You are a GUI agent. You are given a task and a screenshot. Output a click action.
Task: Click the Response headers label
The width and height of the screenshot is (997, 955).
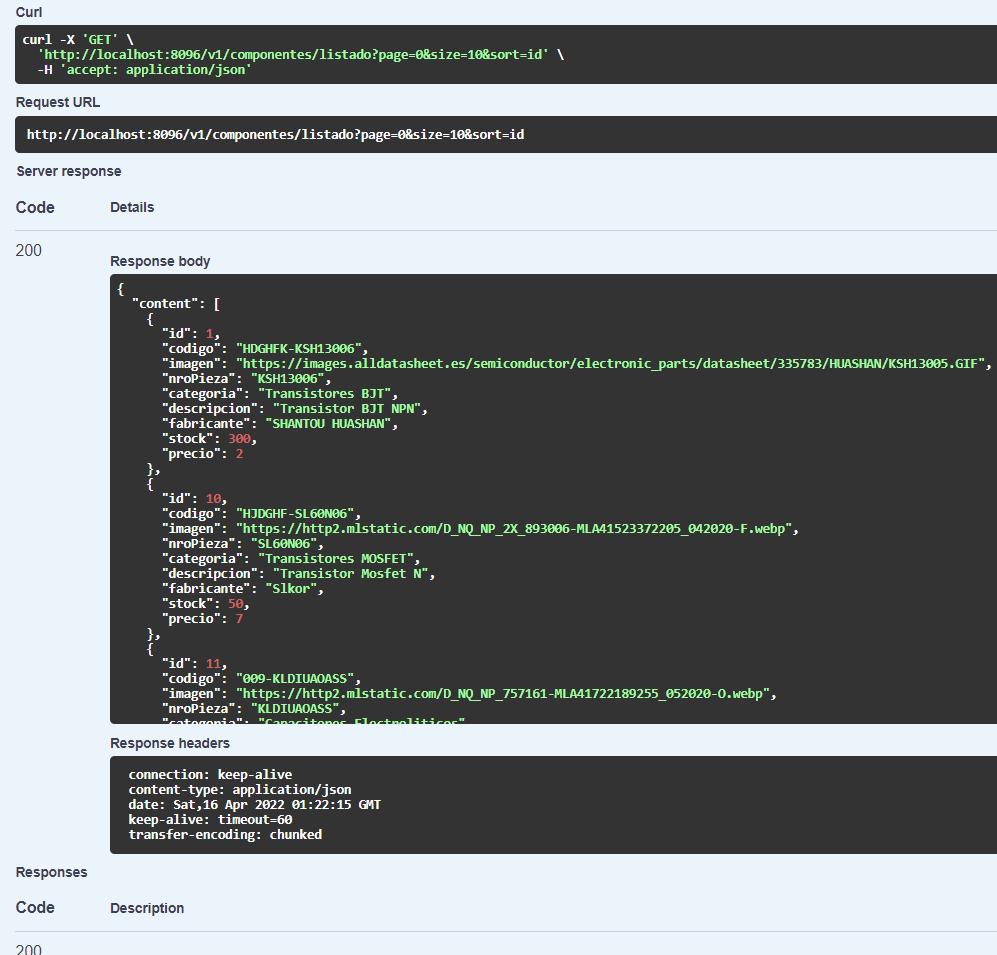[x=170, y=743]
